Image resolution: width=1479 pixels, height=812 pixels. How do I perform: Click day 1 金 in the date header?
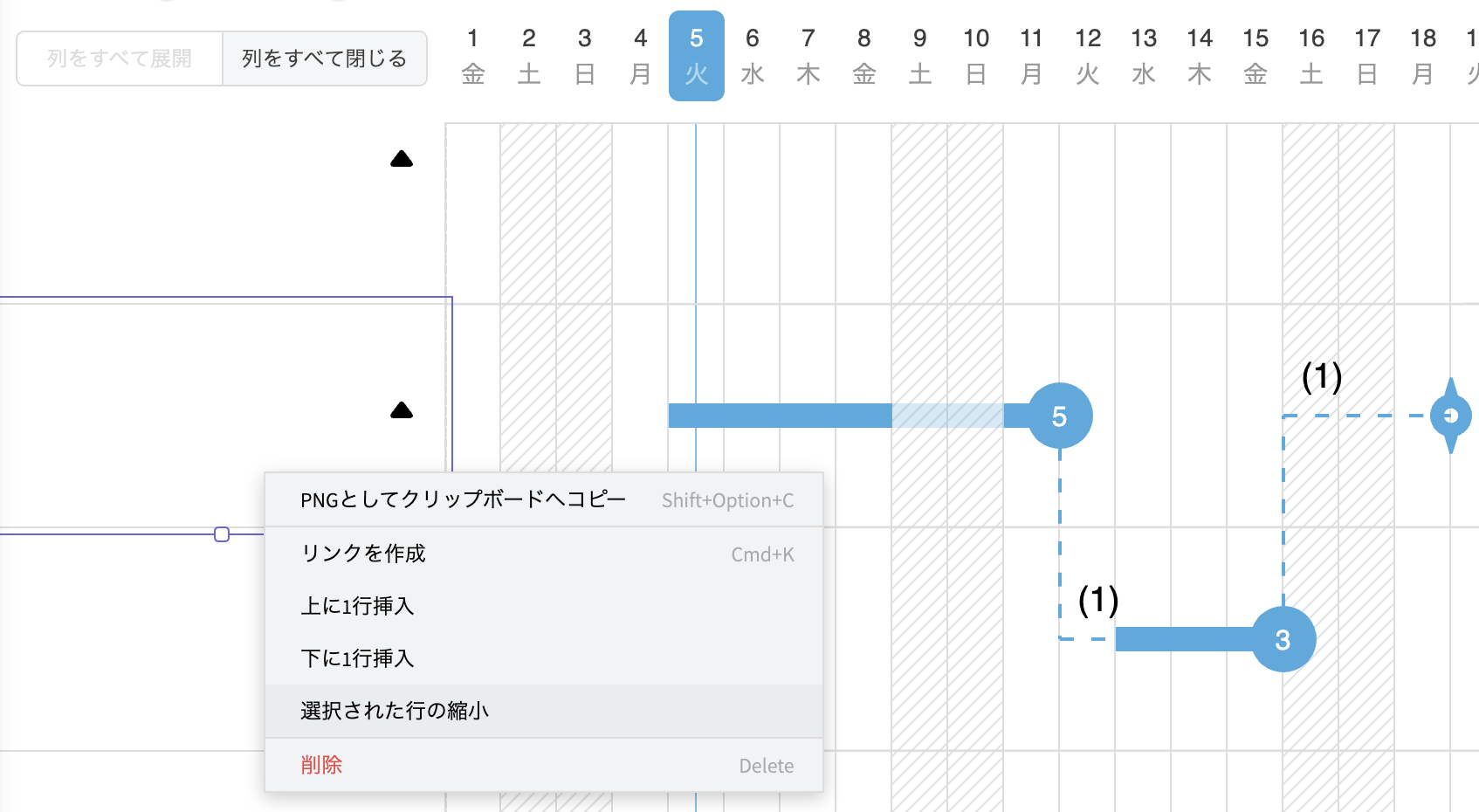[x=472, y=56]
